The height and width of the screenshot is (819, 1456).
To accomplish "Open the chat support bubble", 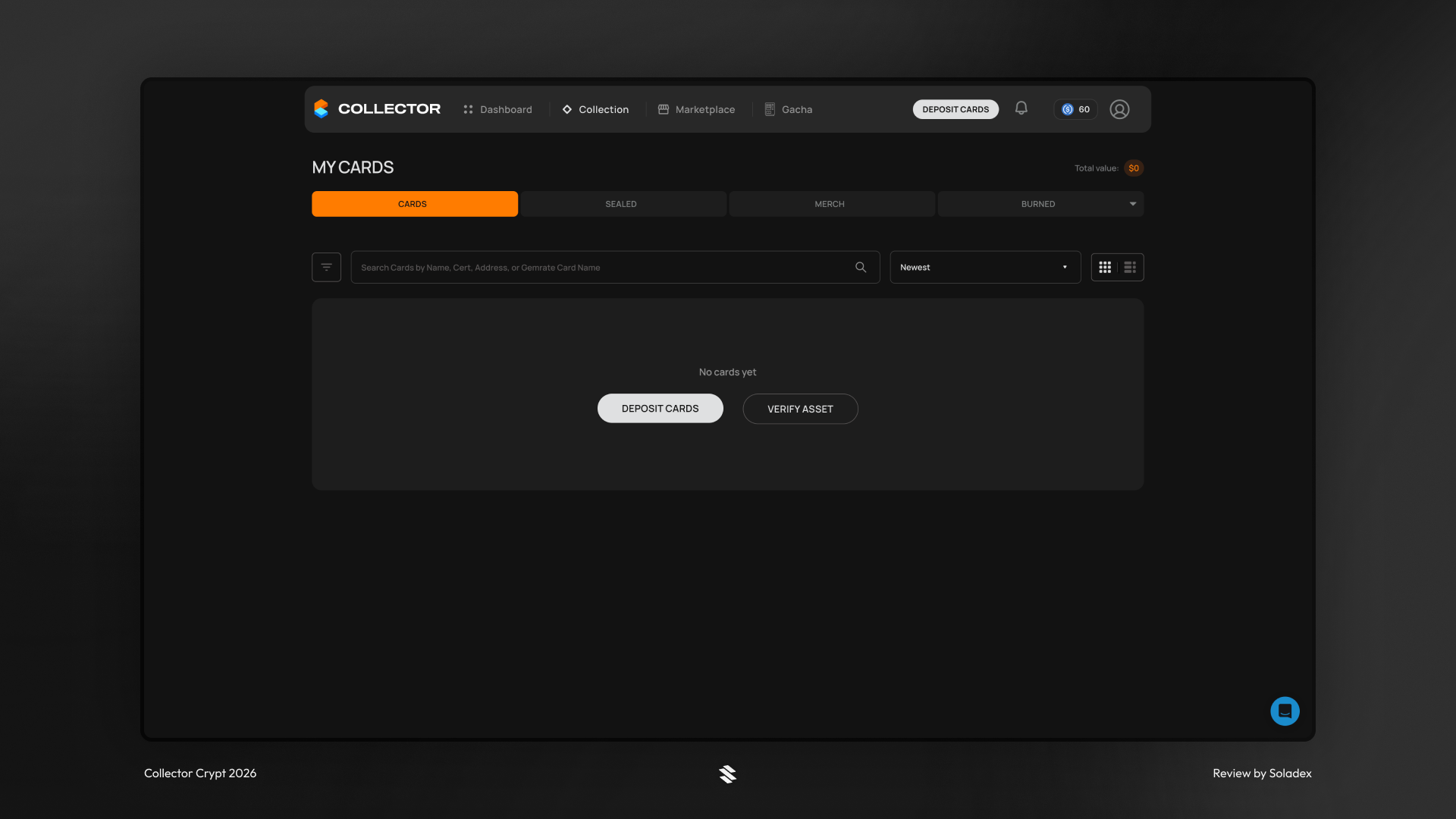I will click(x=1285, y=711).
